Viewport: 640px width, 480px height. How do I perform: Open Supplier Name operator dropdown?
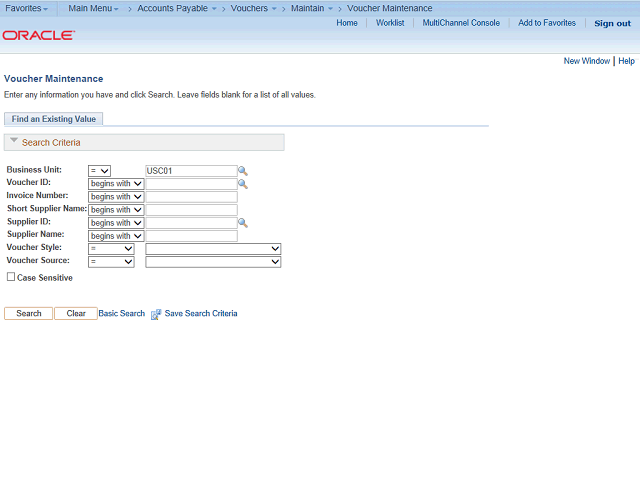(116, 236)
